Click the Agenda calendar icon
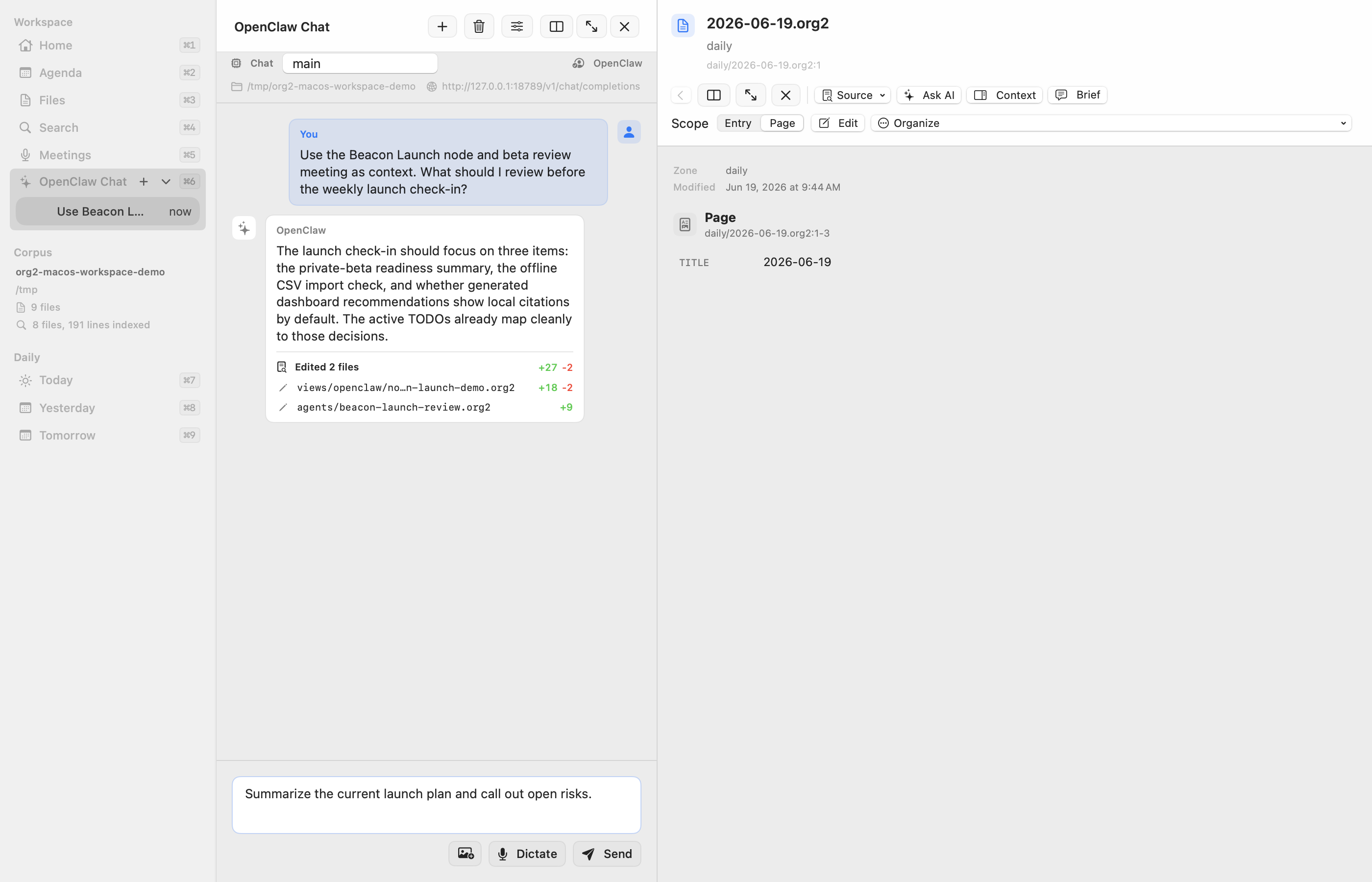The height and width of the screenshot is (882, 1372). tap(25, 73)
